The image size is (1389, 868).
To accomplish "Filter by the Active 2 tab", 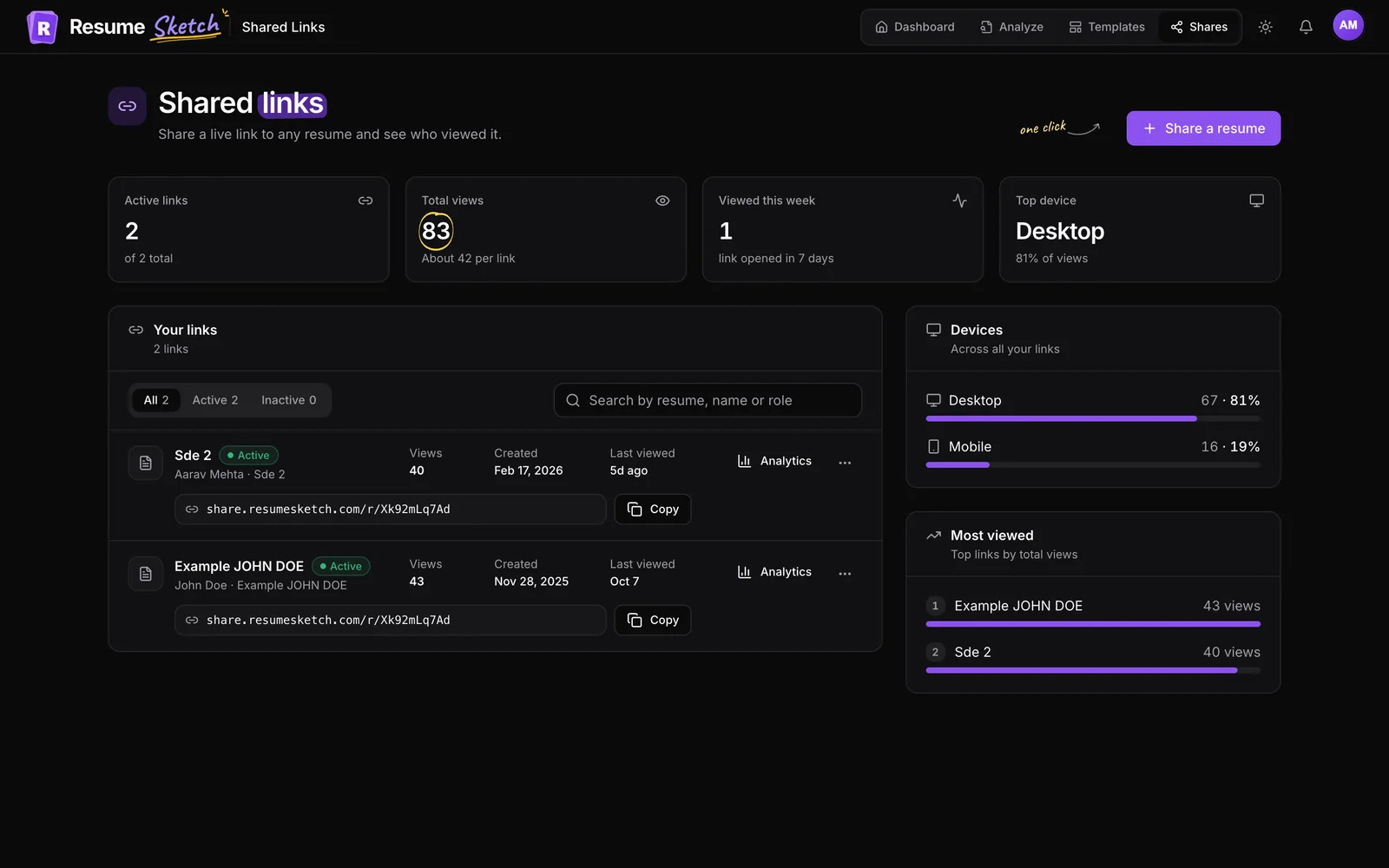I will coord(215,400).
